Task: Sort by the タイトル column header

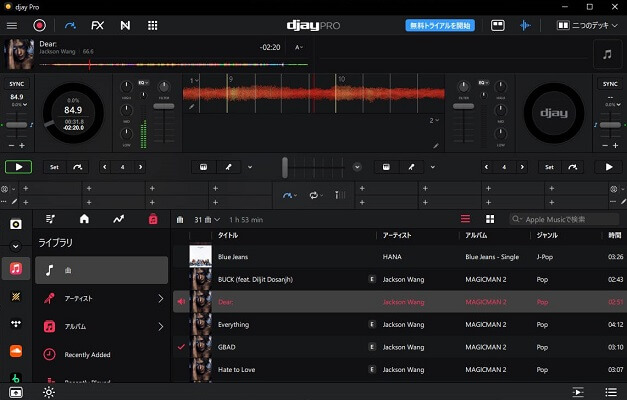Action: pos(228,235)
